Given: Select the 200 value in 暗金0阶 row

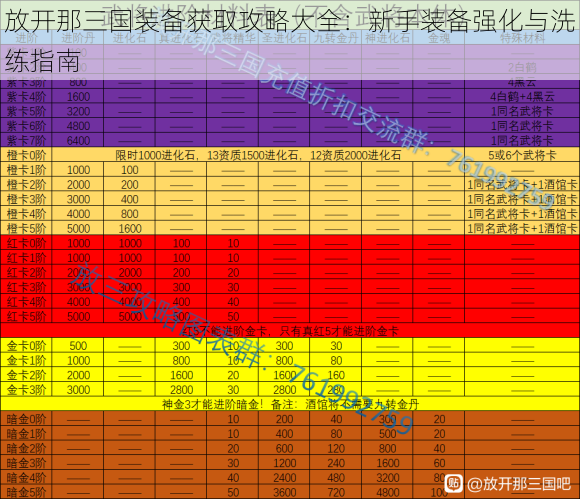Looking at the screenshot, I should (284, 419).
